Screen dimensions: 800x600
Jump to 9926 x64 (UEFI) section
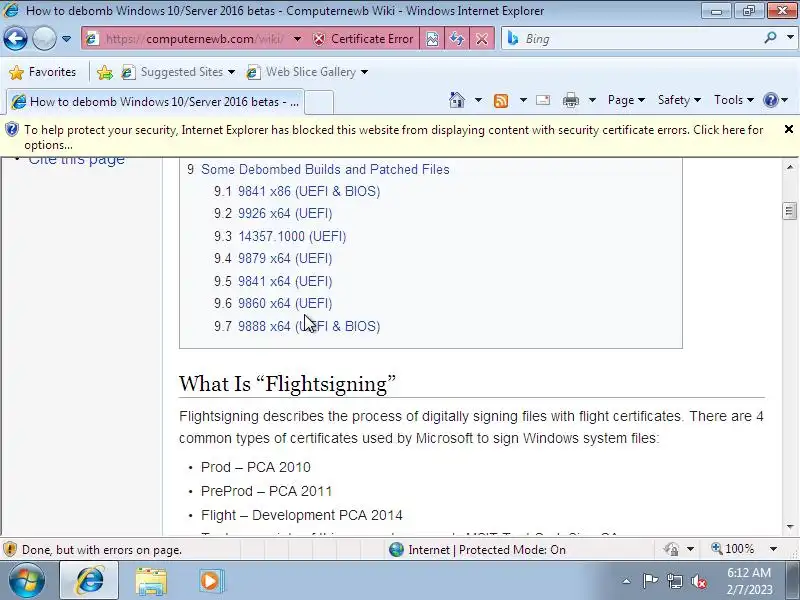[x=285, y=213]
